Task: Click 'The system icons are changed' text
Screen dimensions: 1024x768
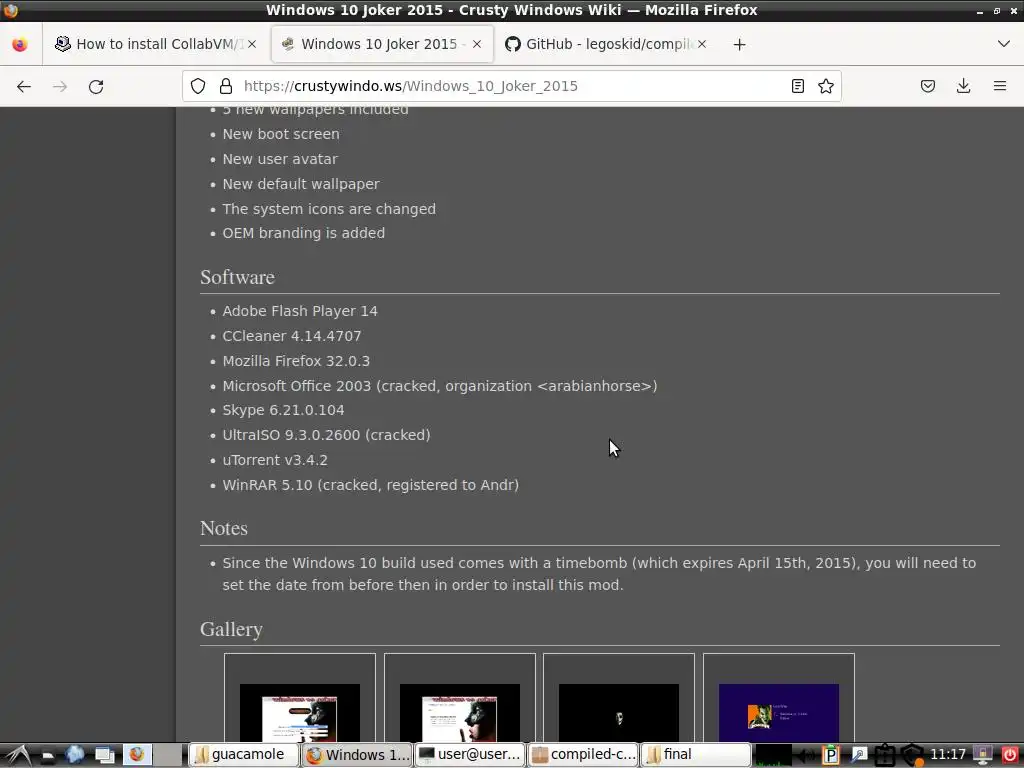Action: pos(329,209)
